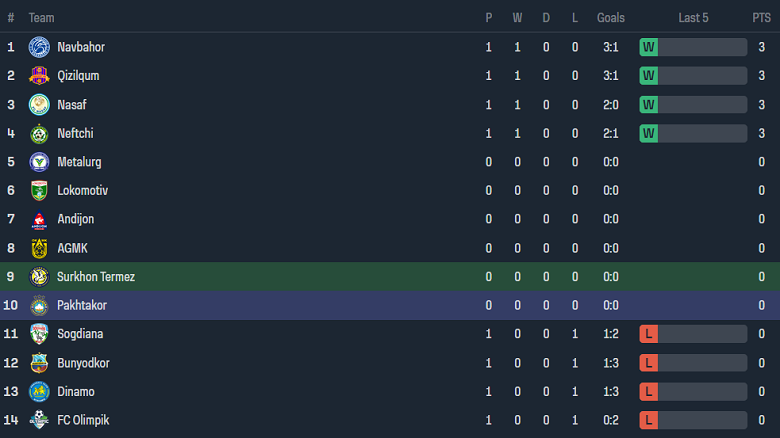Open the Metalurg club logo
The width and height of the screenshot is (780, 438).
click(x=39, y=162)
